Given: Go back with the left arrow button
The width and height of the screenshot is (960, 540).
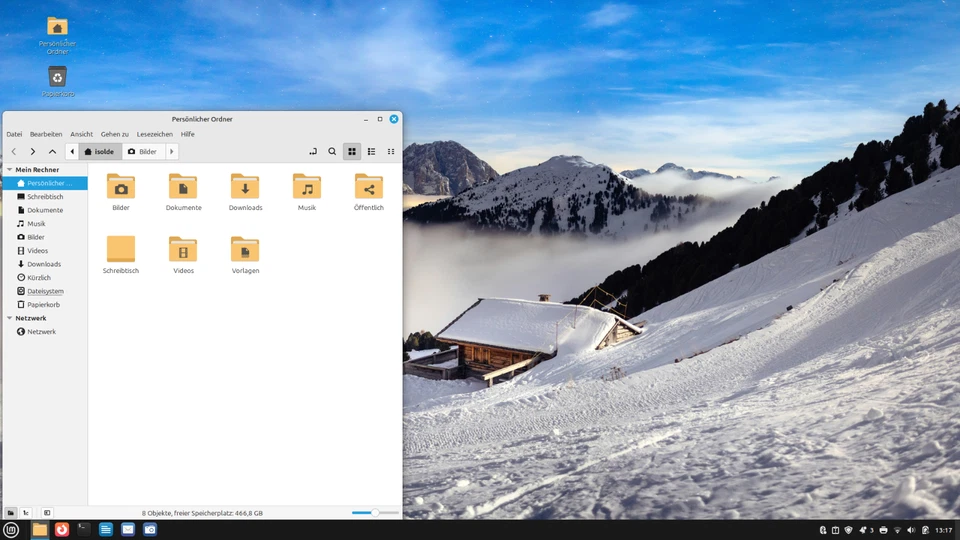Looking at the screenshot, I should [x=13, y=151].
